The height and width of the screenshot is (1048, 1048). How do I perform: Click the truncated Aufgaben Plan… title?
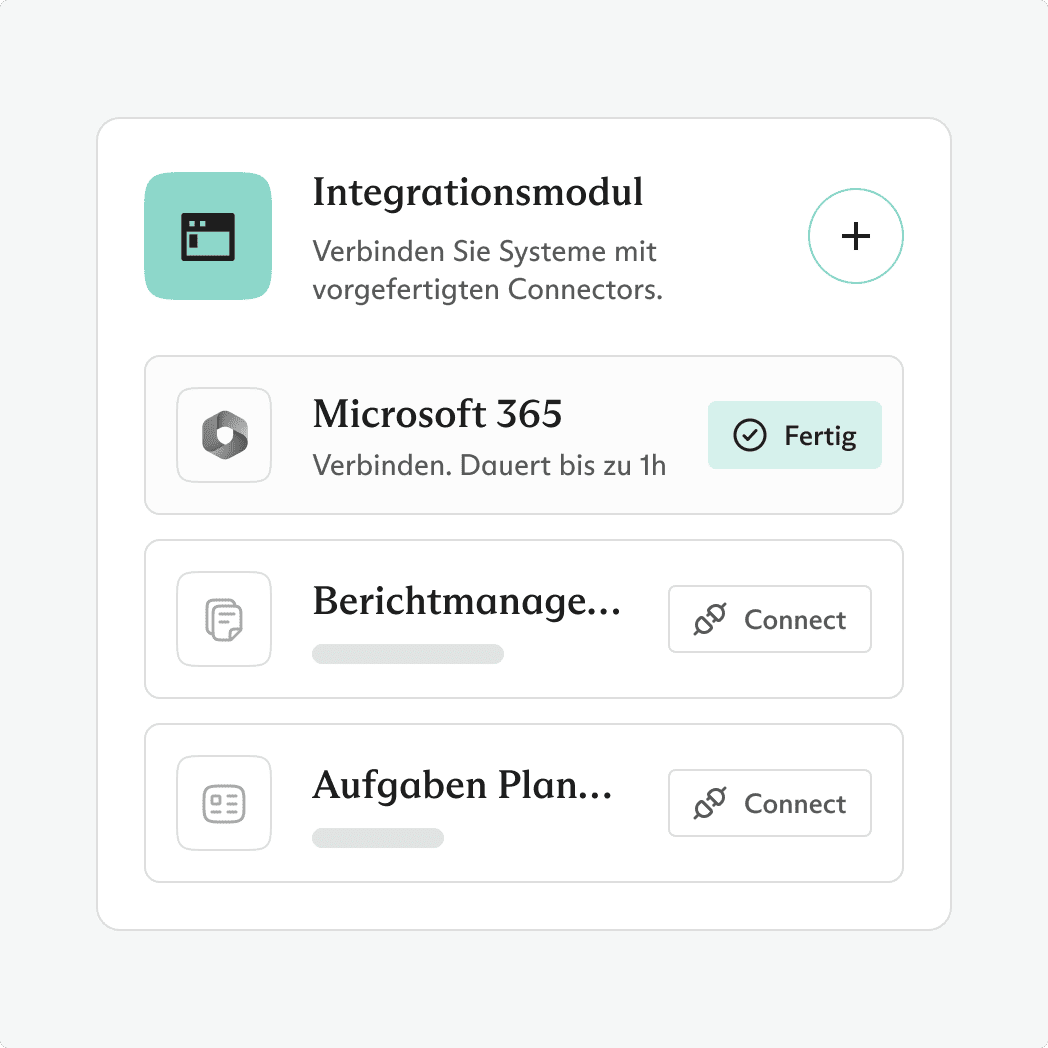462,786
